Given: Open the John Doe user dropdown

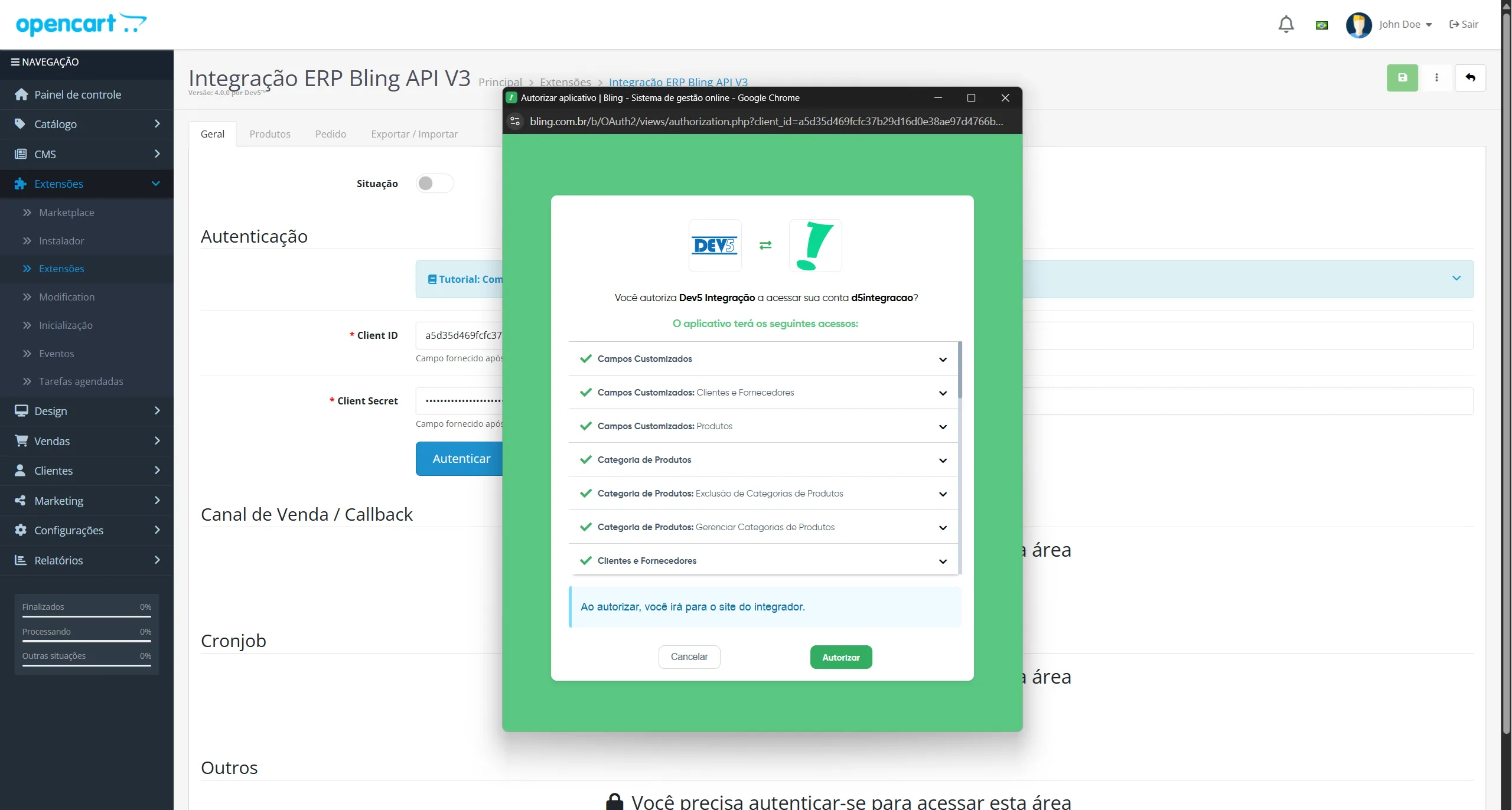Looking at the screenshot, I should point(1405,24).
